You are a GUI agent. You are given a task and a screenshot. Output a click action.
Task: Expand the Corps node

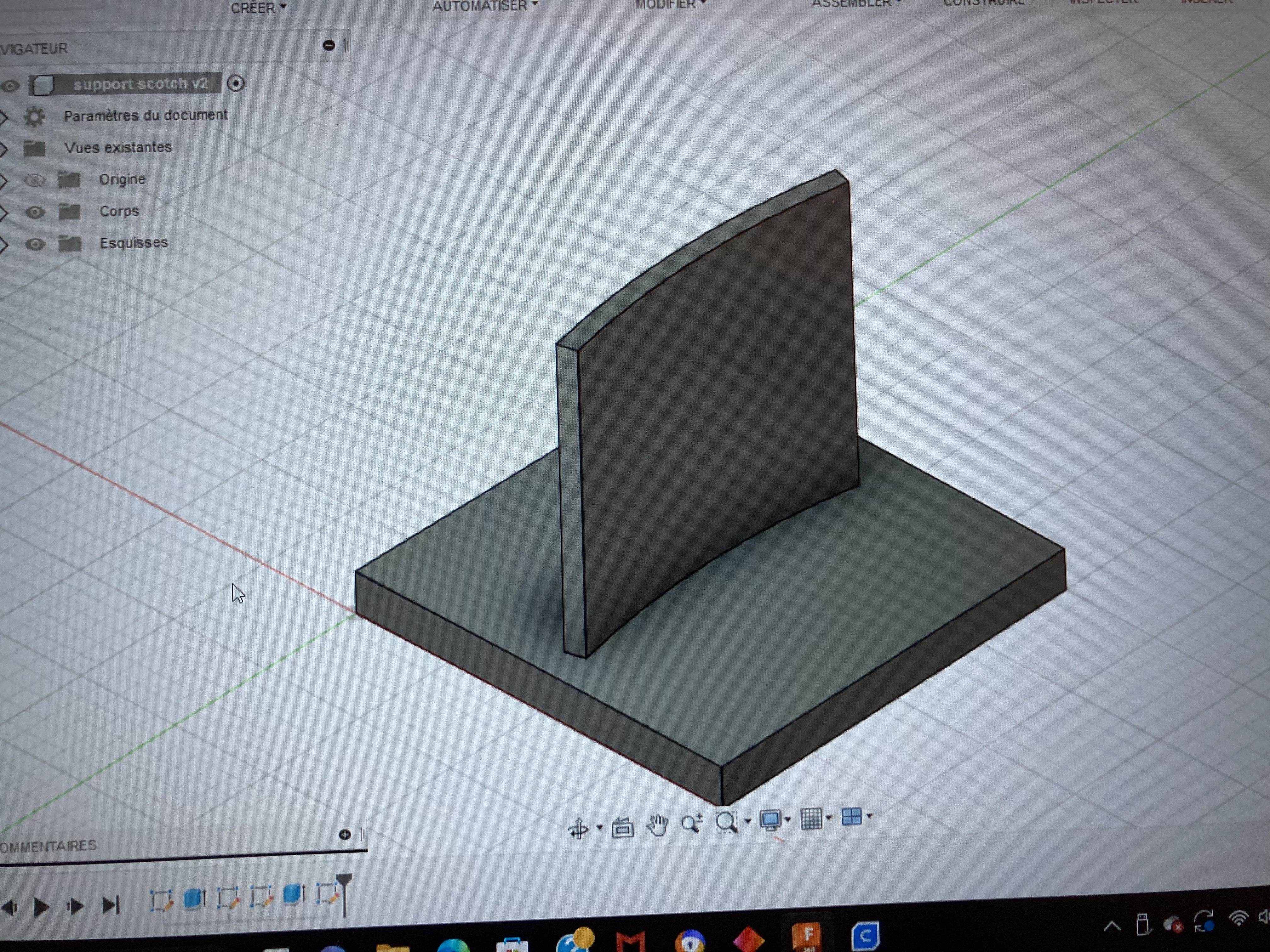click(x=4, y=213)
